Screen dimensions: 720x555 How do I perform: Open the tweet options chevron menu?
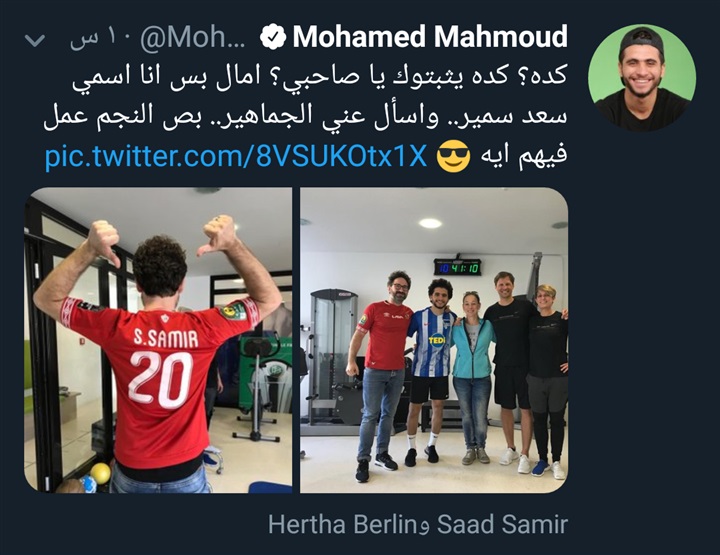35,40
